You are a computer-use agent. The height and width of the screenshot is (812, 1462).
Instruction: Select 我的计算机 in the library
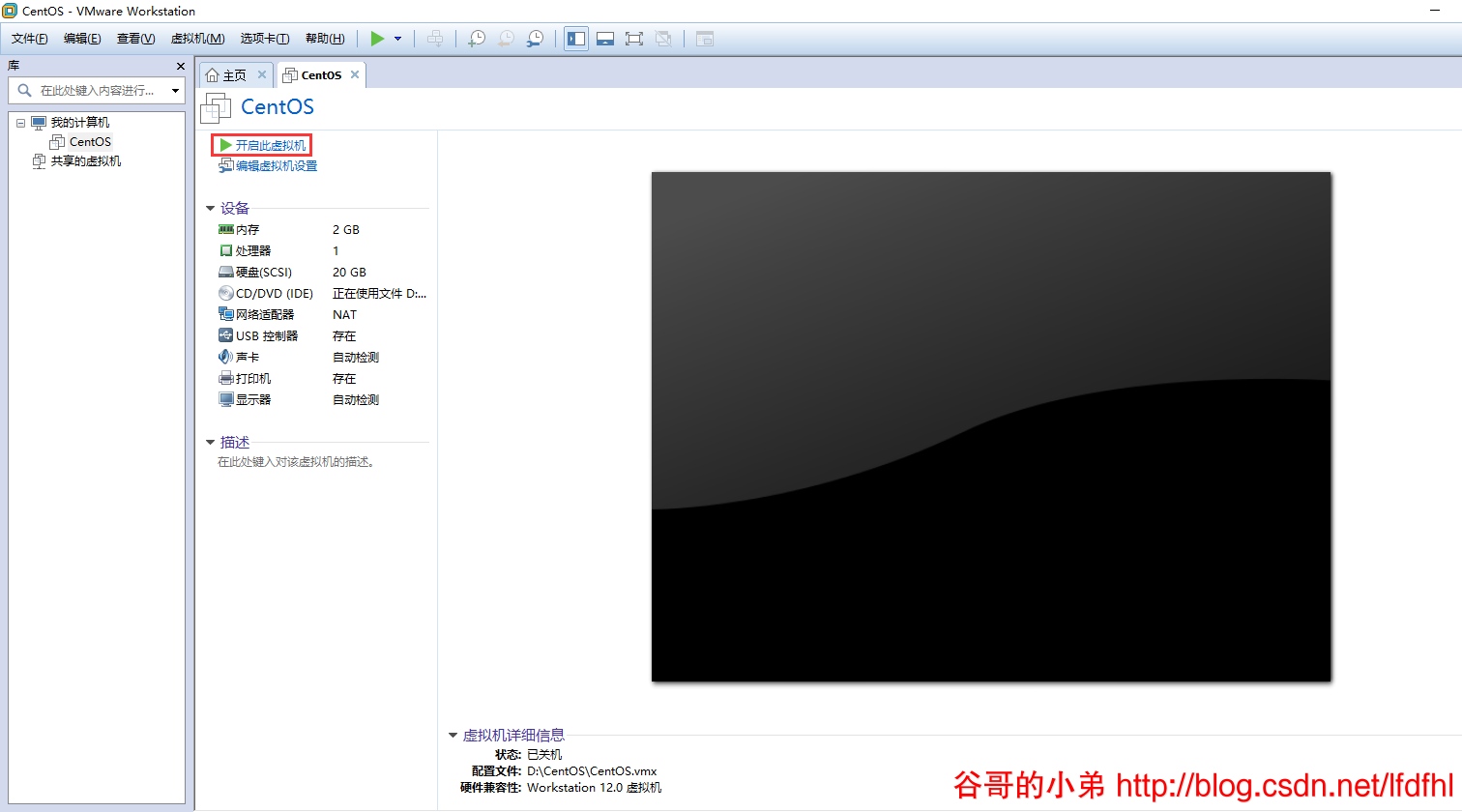tap(79, 123)
